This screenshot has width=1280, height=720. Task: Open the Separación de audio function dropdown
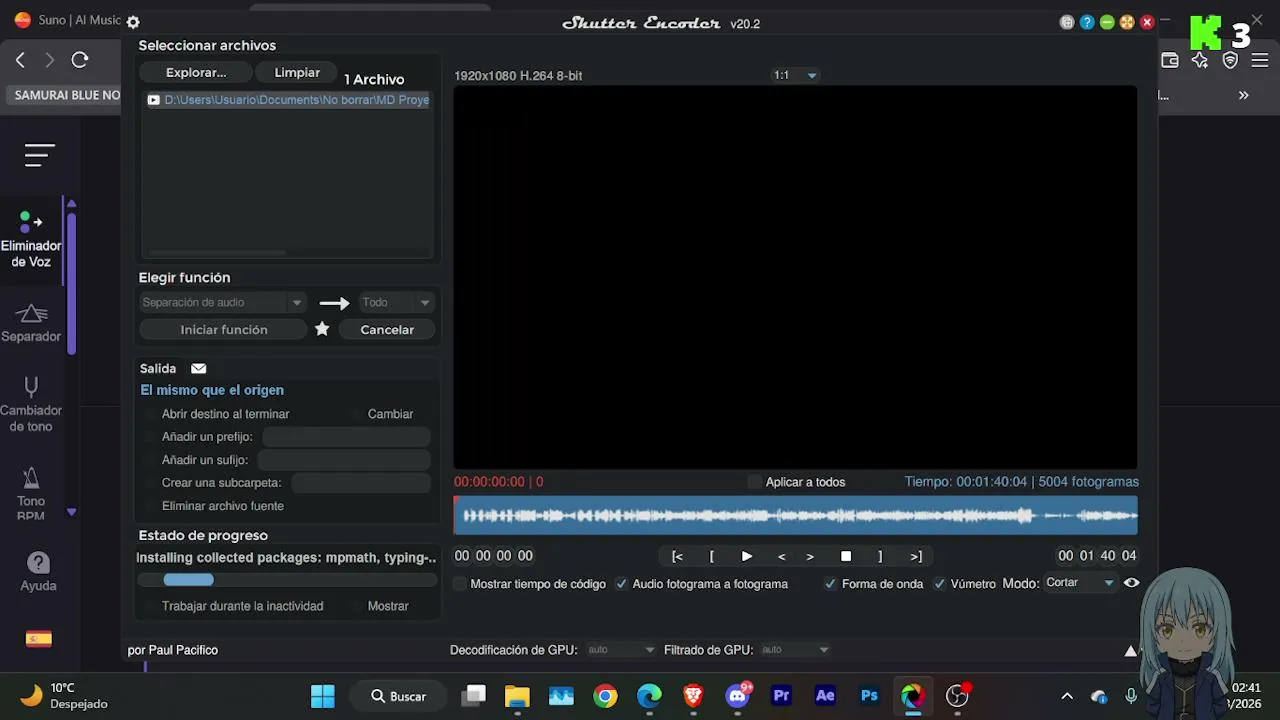point(222,302)
